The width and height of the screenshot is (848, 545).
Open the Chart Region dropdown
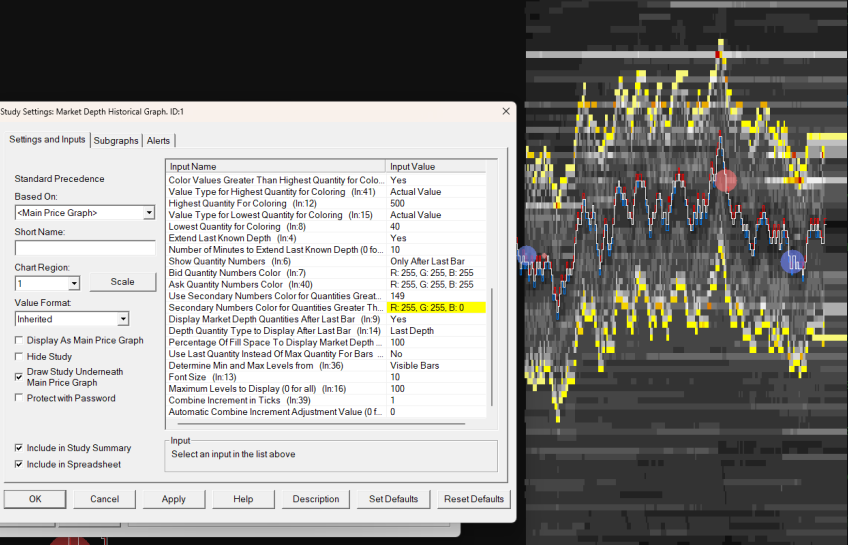[74, 283]
